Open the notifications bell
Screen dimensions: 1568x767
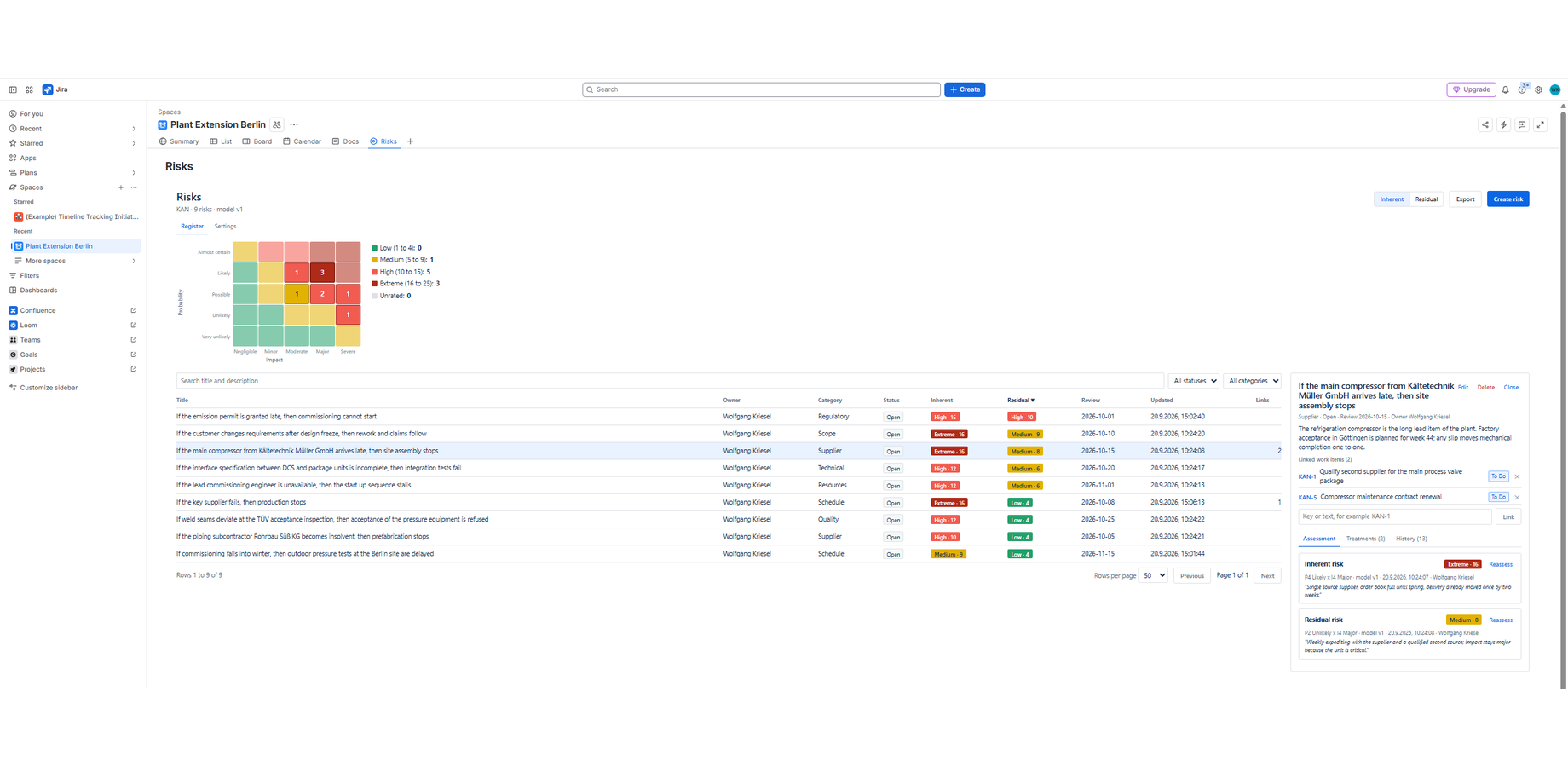coord(1506,89)
